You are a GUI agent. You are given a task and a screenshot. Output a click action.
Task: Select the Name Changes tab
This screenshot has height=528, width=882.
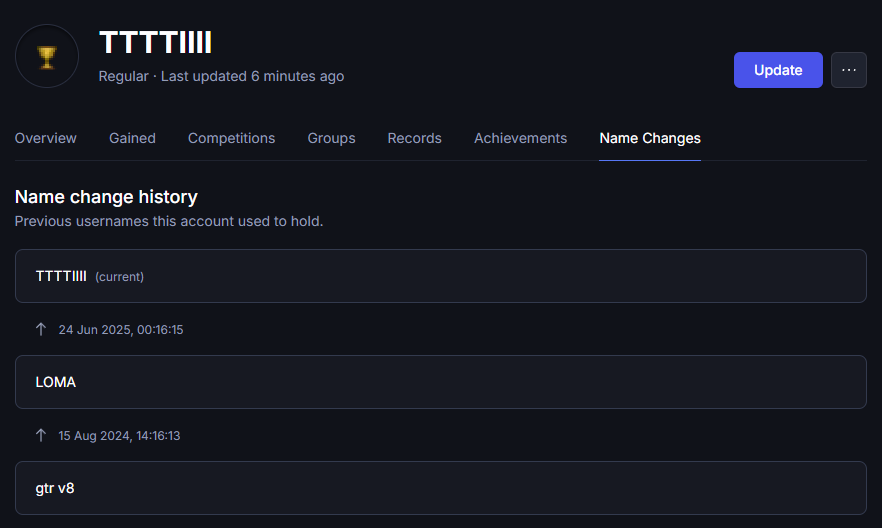(650, 138)
